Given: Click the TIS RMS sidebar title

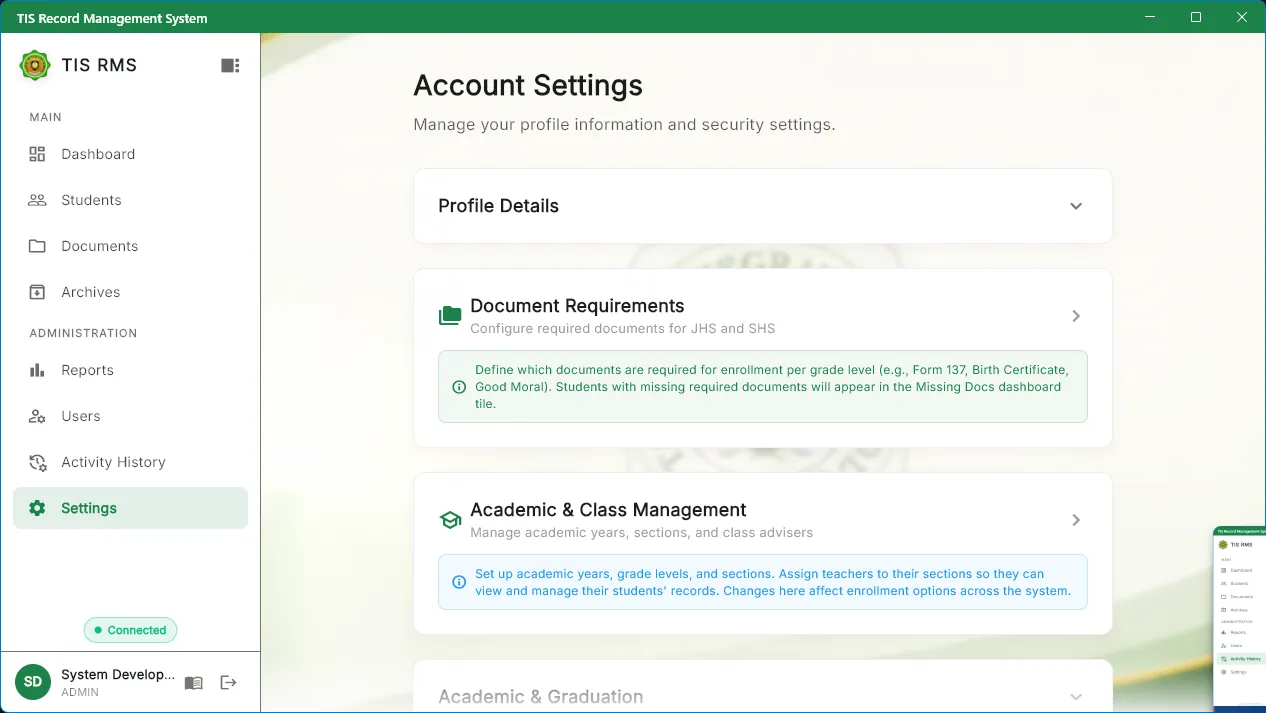Looking at the screenshot, I should pyautogui.click(x=99, y=65).
